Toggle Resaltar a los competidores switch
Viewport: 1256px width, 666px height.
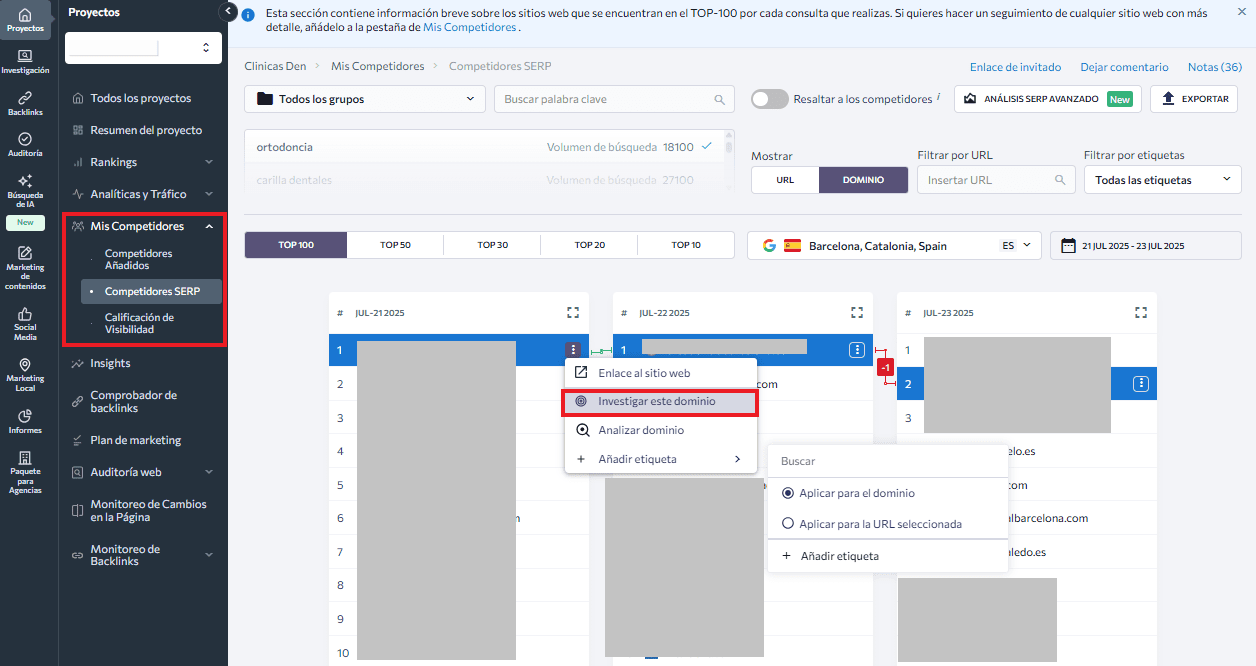tap(770, 99)
